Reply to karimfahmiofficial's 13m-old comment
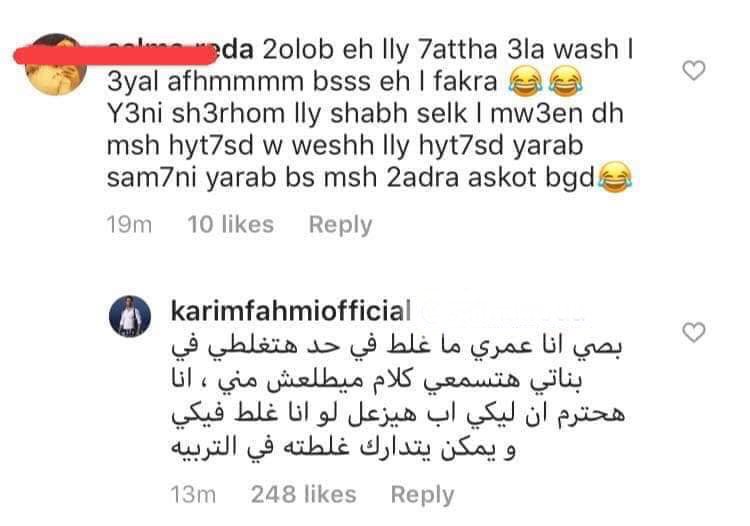This screenshot has width=750, height=526. (x=422, y=495)
